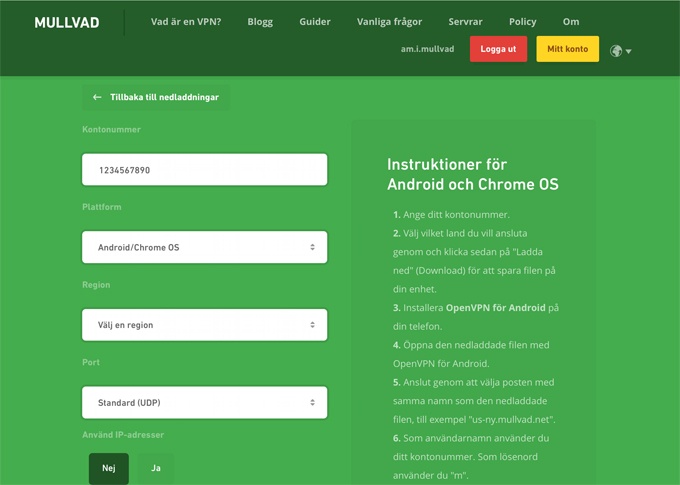Open the Port Standard (UDP) dropdown
The height and width of the screenshot is (485, 680).
click(204, 403)
